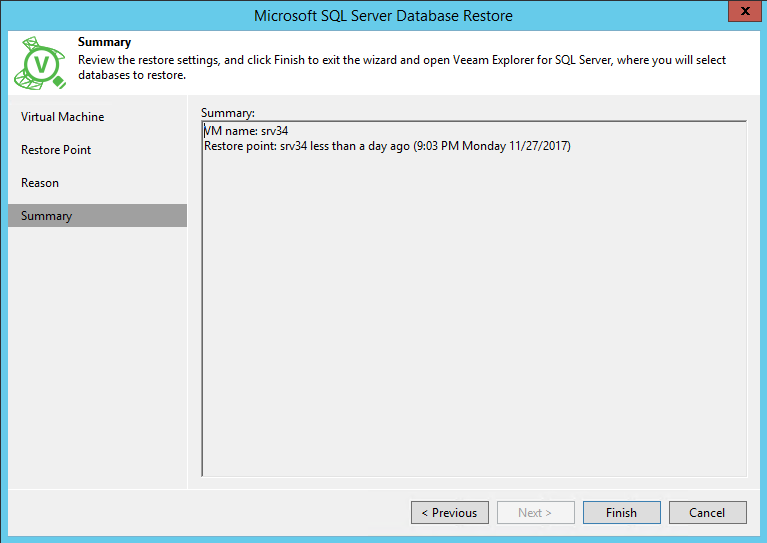Click the Previous button
Viewport: 767px width, 543px height.
[x=450, y=513]
